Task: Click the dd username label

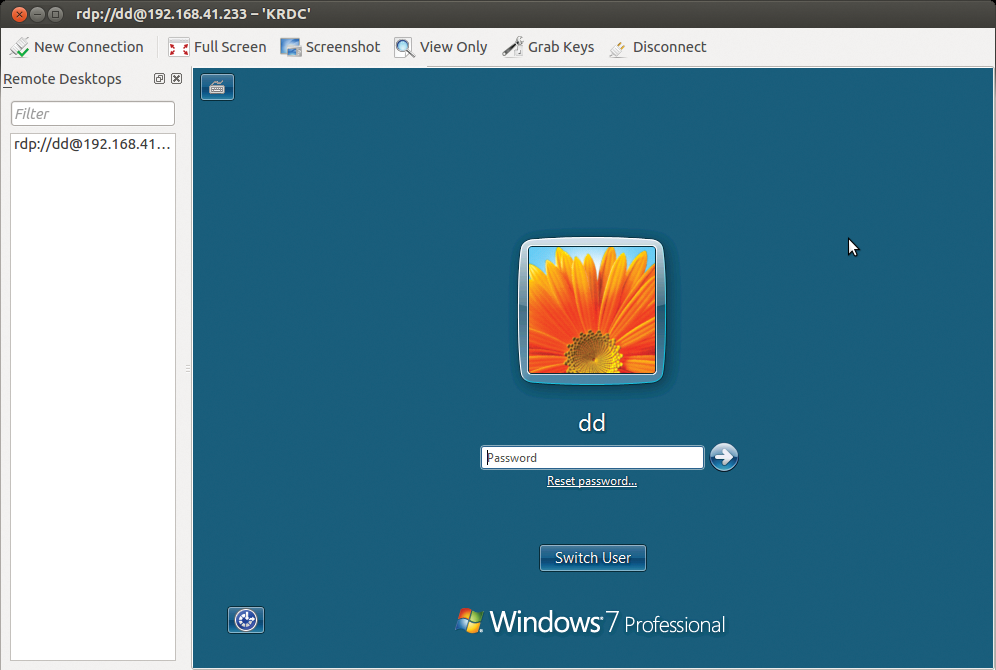Action: point(591,422)
